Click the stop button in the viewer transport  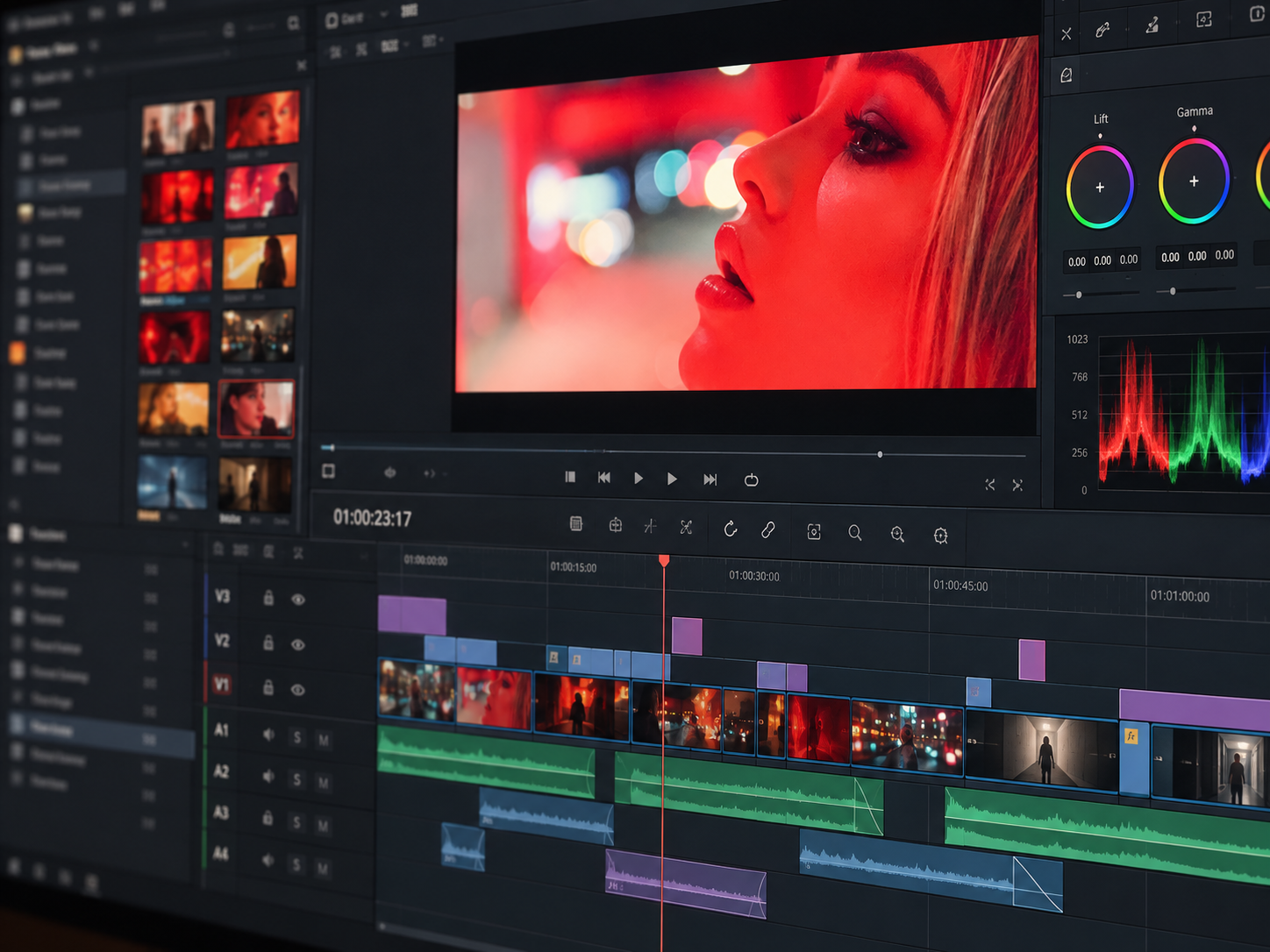tap(570, 476)
